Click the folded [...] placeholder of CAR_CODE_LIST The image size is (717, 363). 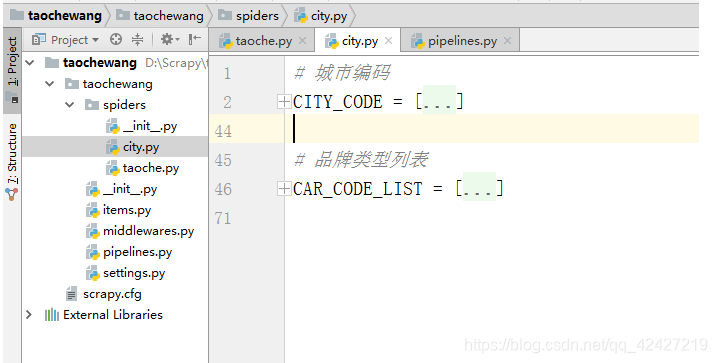coord(479,187)
